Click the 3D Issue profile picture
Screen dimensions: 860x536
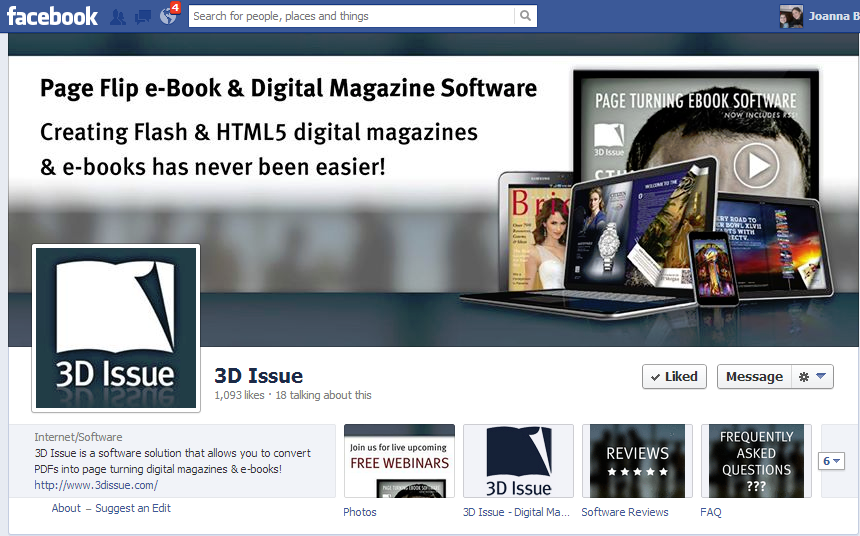[116, 328]
